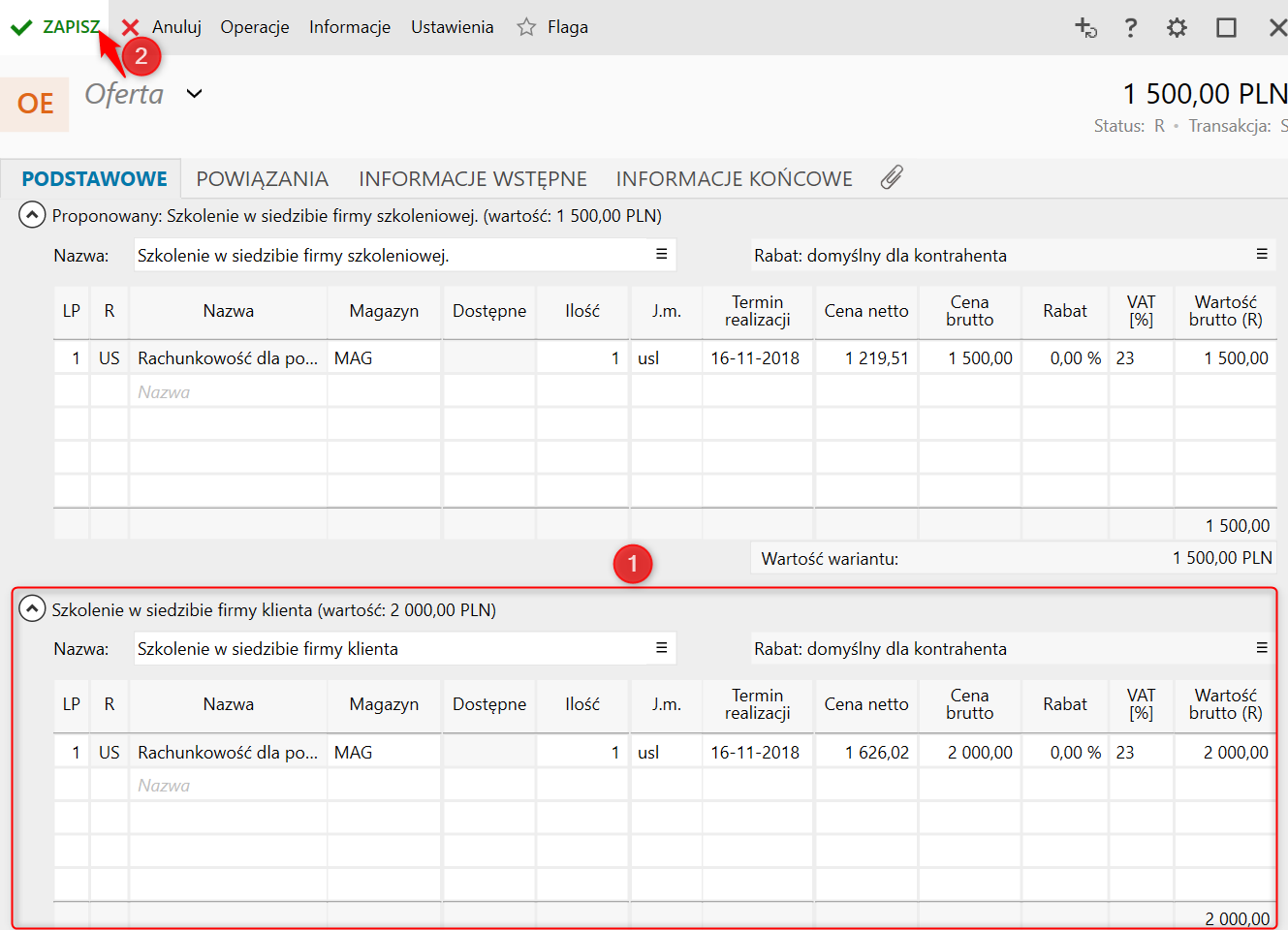Screen dimensions: 1288x930
Task: Save the offer with ZAPISZ
Action: pos(58,27)
